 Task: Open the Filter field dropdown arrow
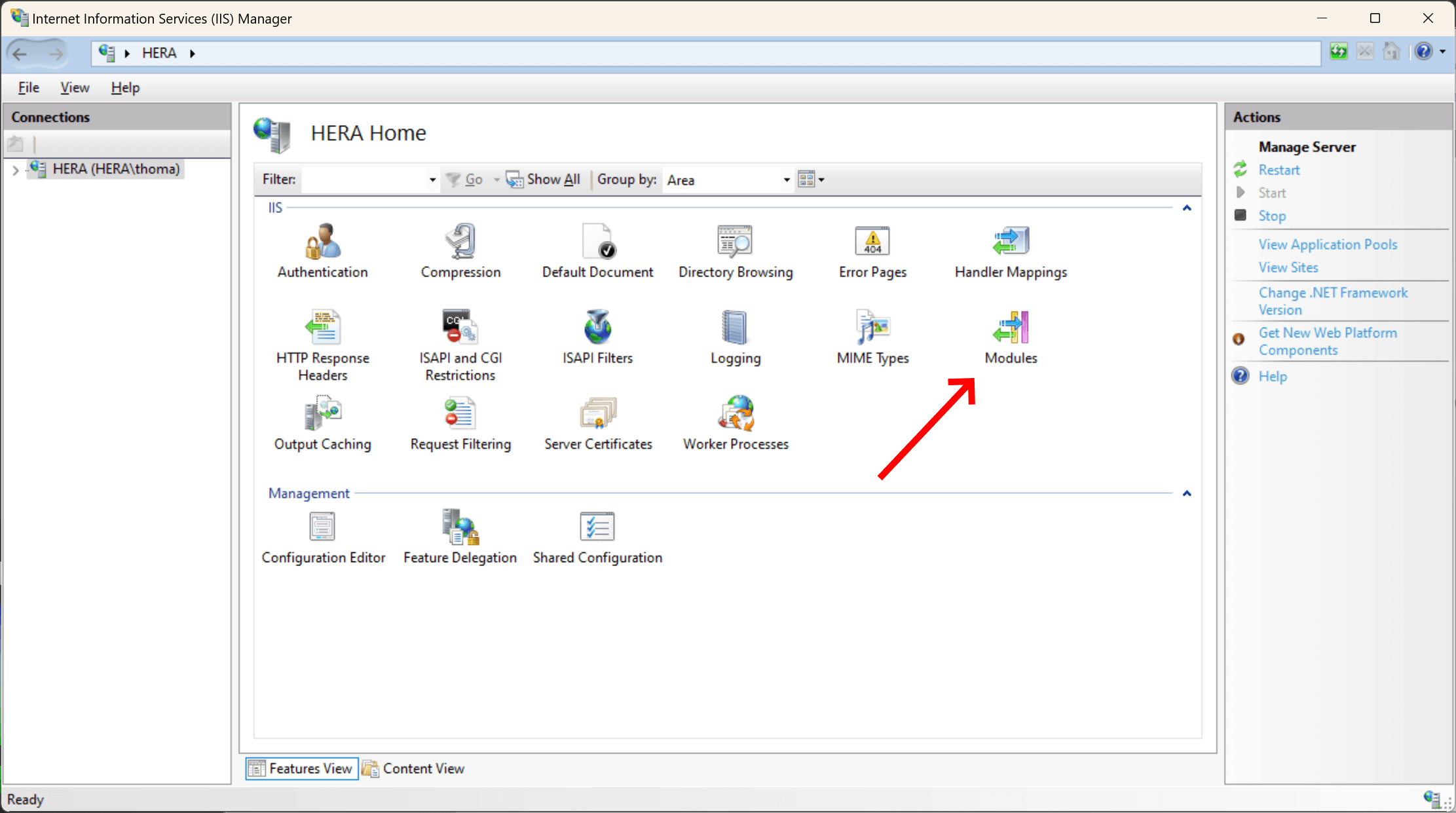pyautogui.click(x=431, y=180)
